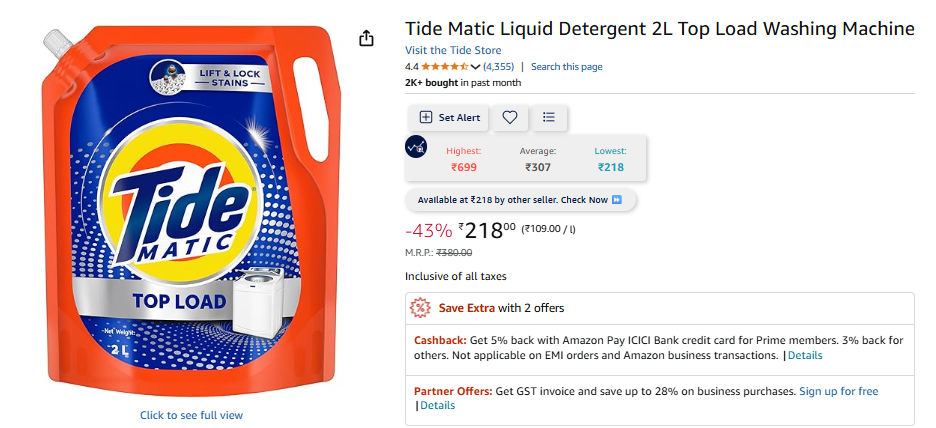Click to see full view link

191,415
